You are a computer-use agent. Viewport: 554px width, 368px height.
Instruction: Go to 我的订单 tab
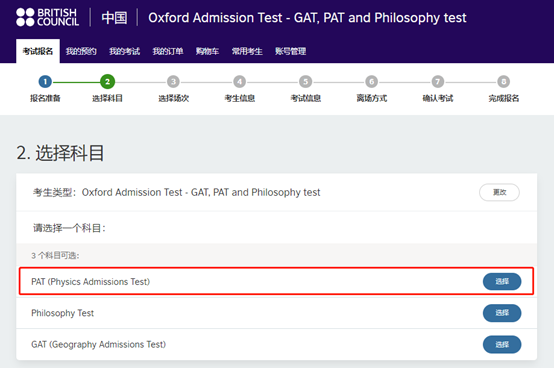[x=168, y=51]
